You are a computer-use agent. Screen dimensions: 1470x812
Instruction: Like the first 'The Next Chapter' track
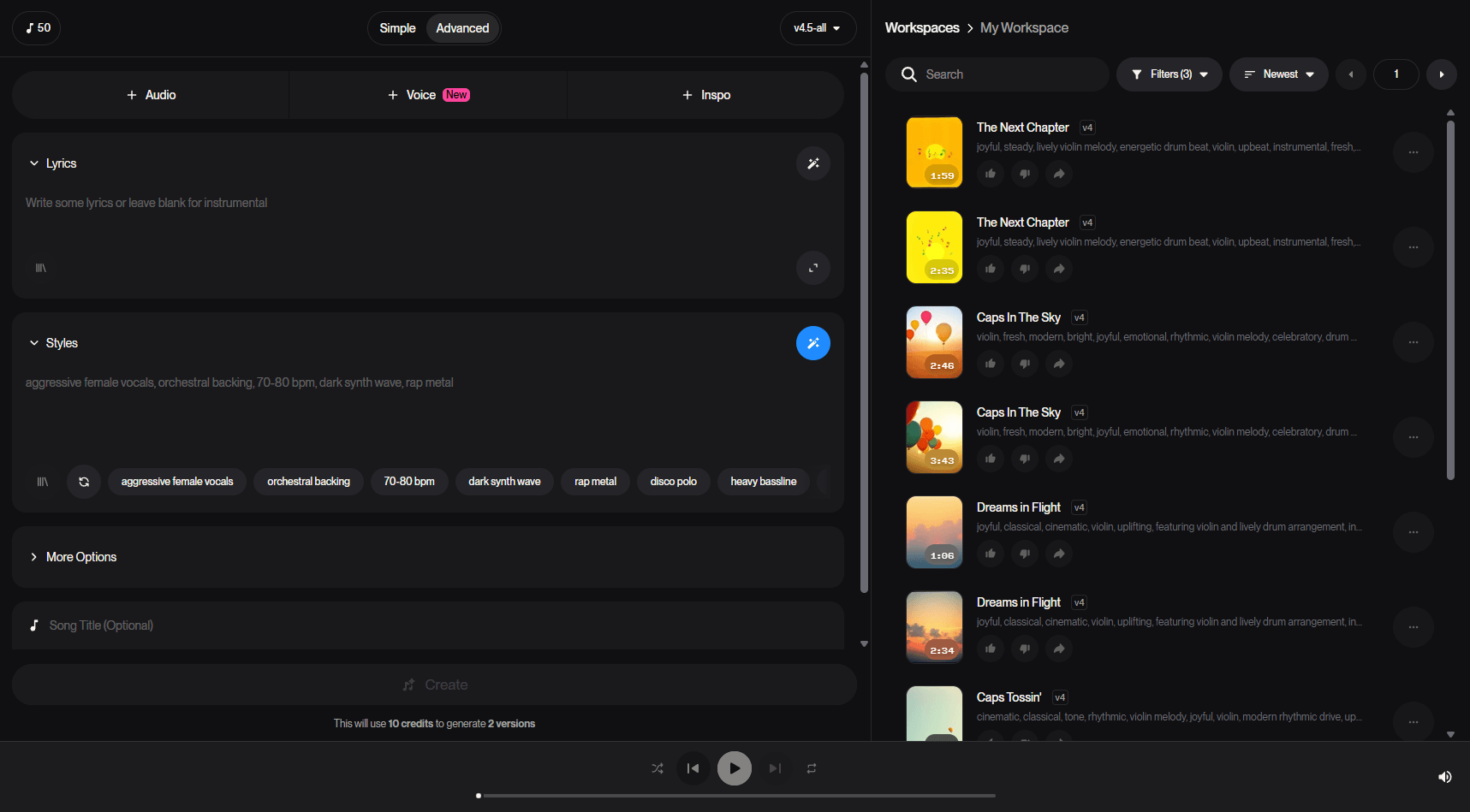tap(990, 174)
